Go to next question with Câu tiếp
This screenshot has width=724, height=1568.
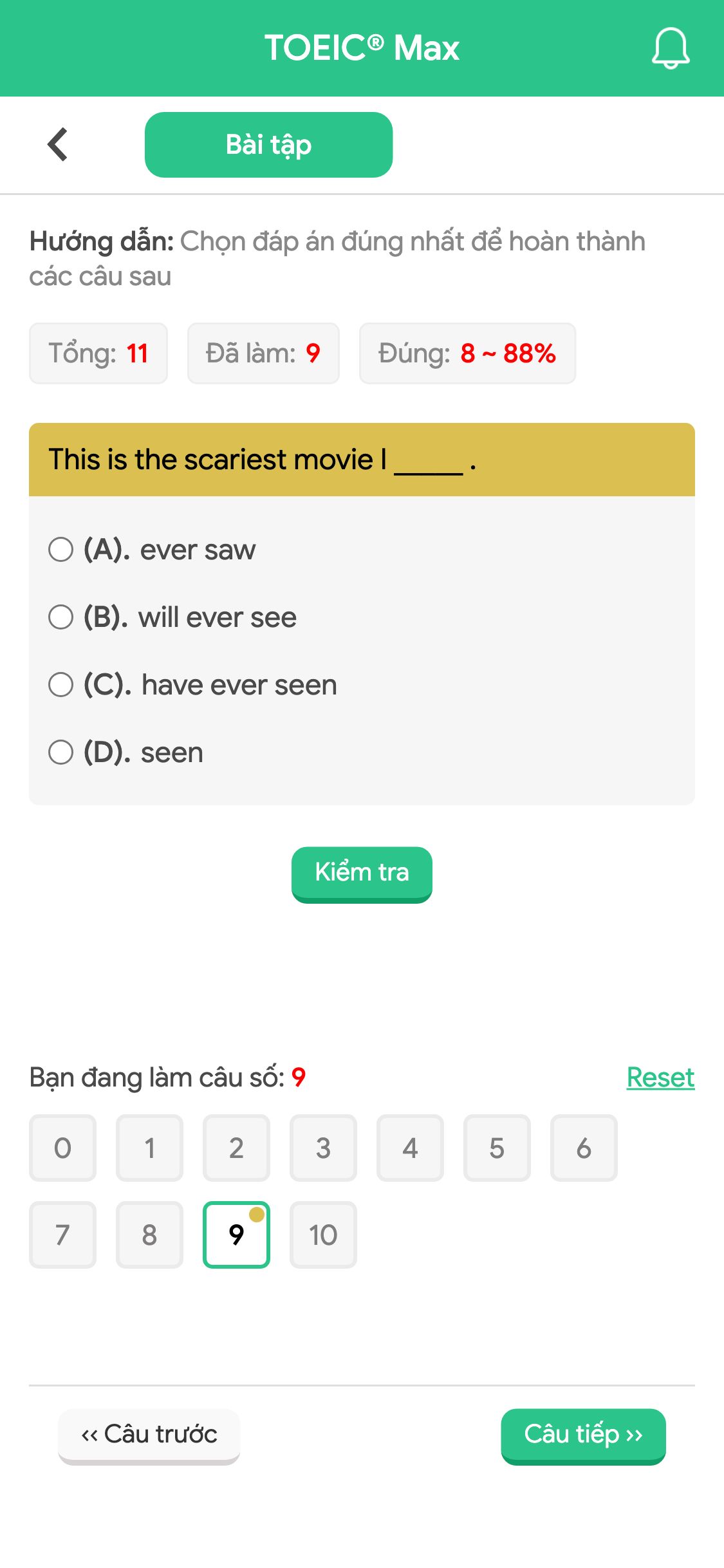click(x=583, y=1436)
